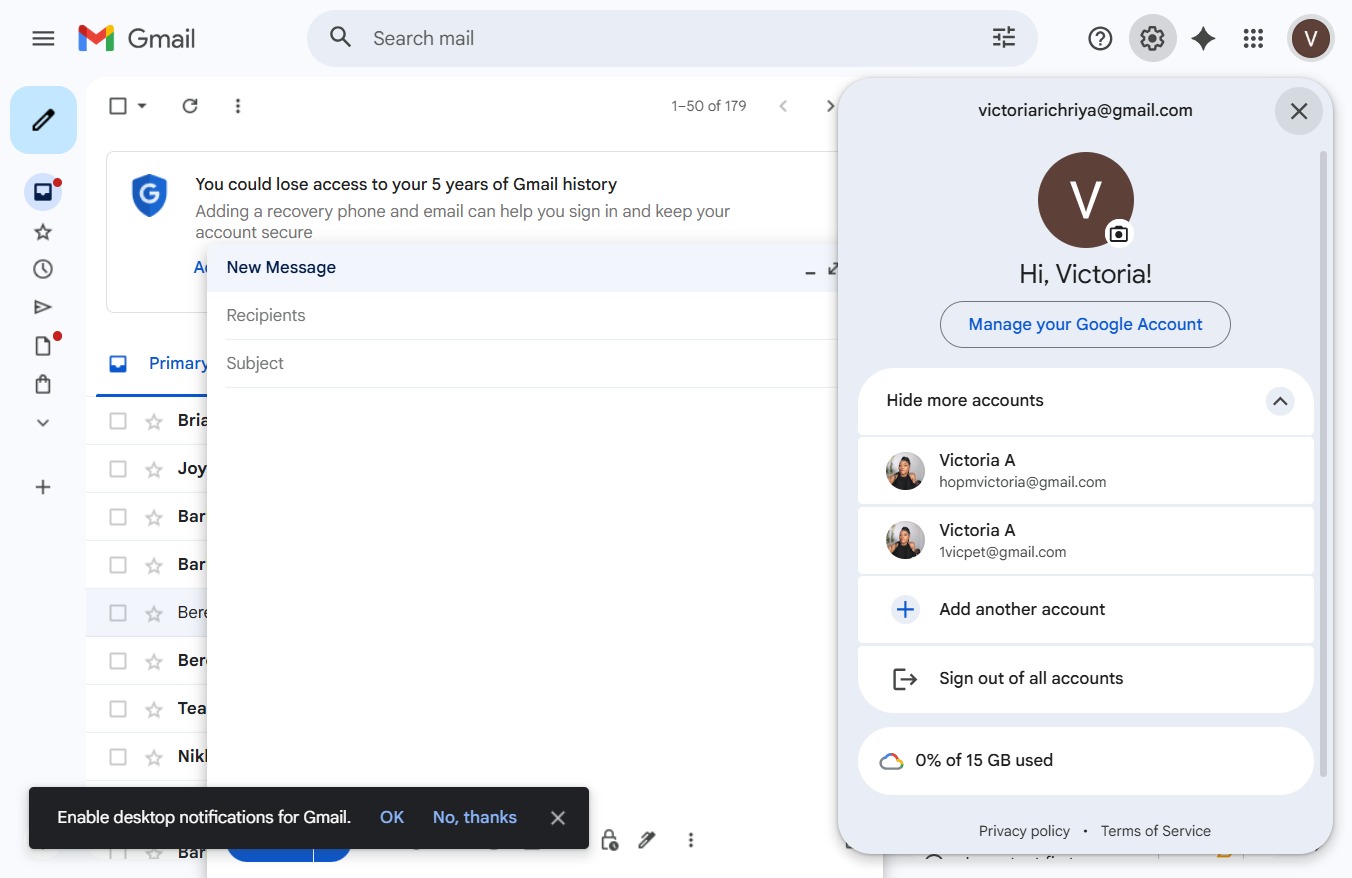The image size is (1352, 878).
Task: Star the Nikl email
Action: [154, 757]
